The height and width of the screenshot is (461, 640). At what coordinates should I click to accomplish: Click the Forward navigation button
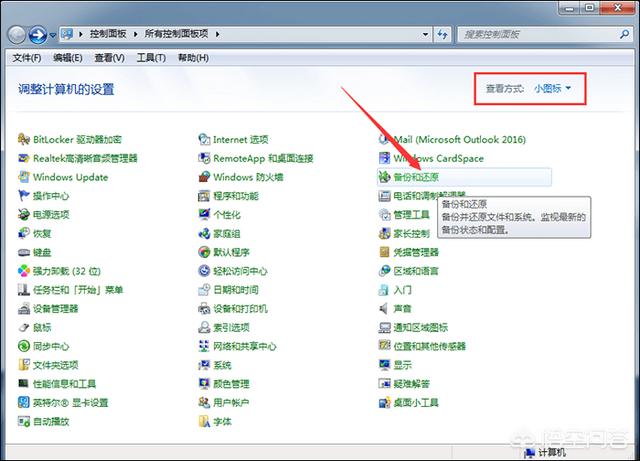pyautogui.click(x=38, y=35)
